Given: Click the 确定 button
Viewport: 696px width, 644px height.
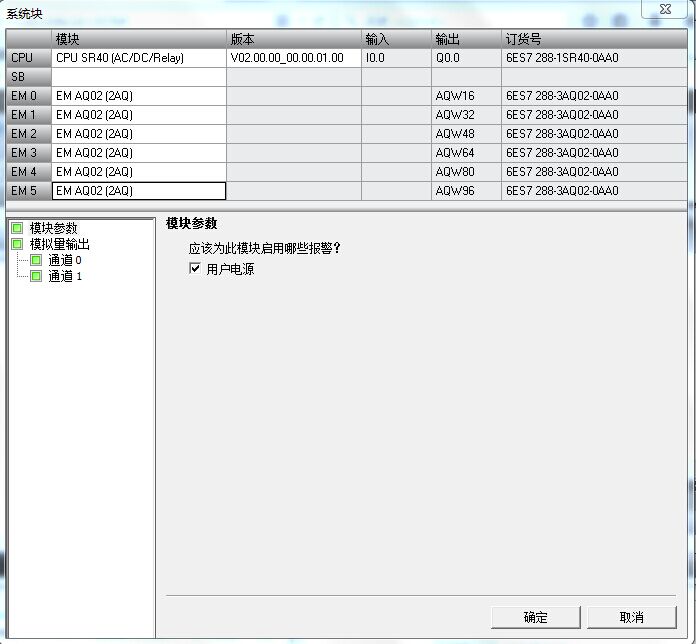Looking at the screenshot, I should (x=535, y=617).
